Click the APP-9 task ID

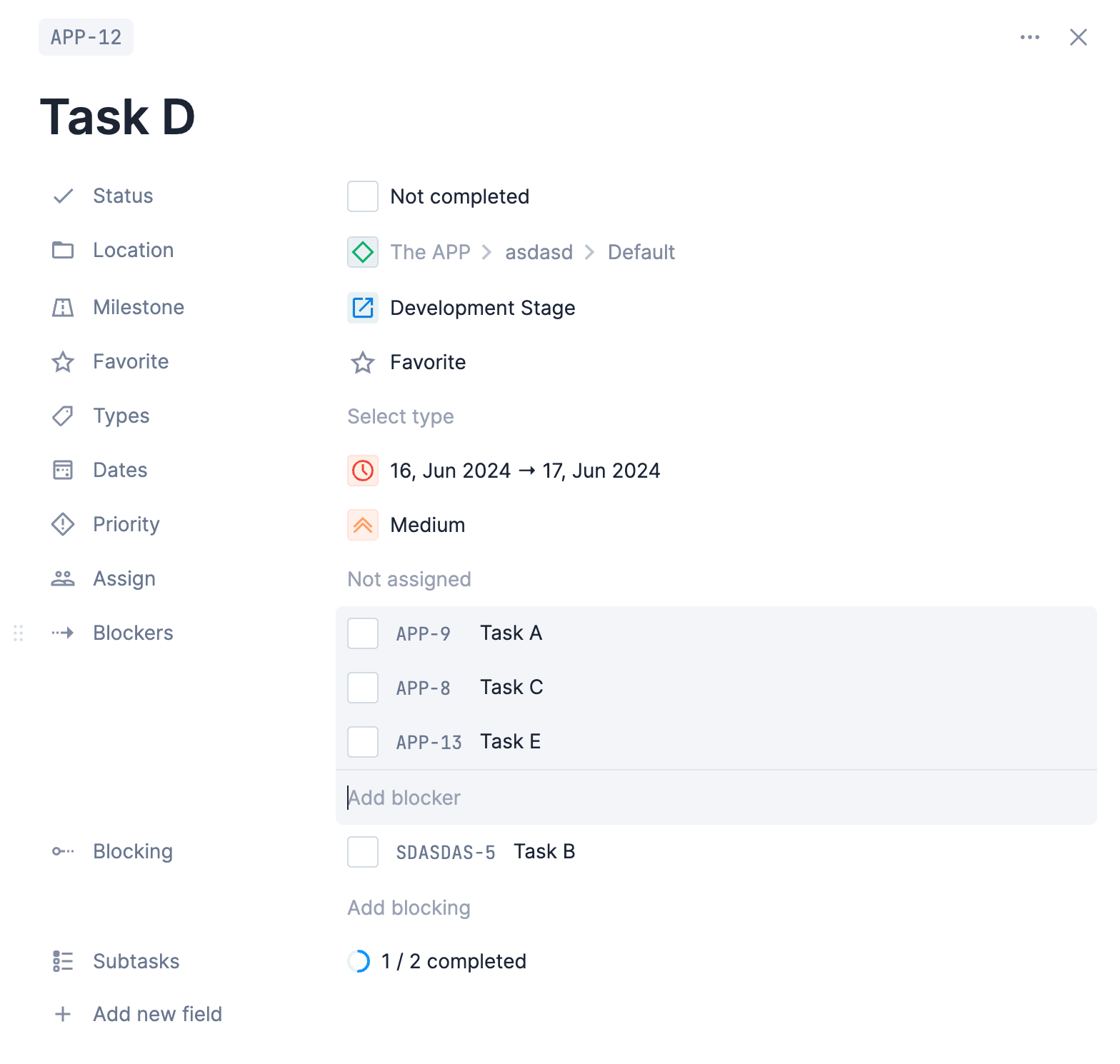pyautogui.click(x=424, y=634)
